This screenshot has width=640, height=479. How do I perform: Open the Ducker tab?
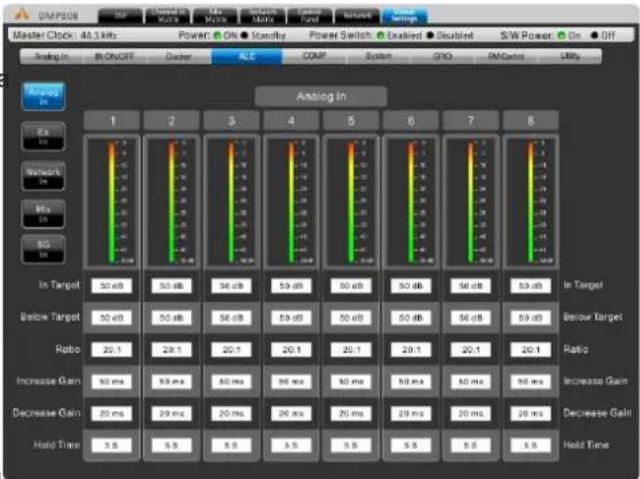pos(179,56)
